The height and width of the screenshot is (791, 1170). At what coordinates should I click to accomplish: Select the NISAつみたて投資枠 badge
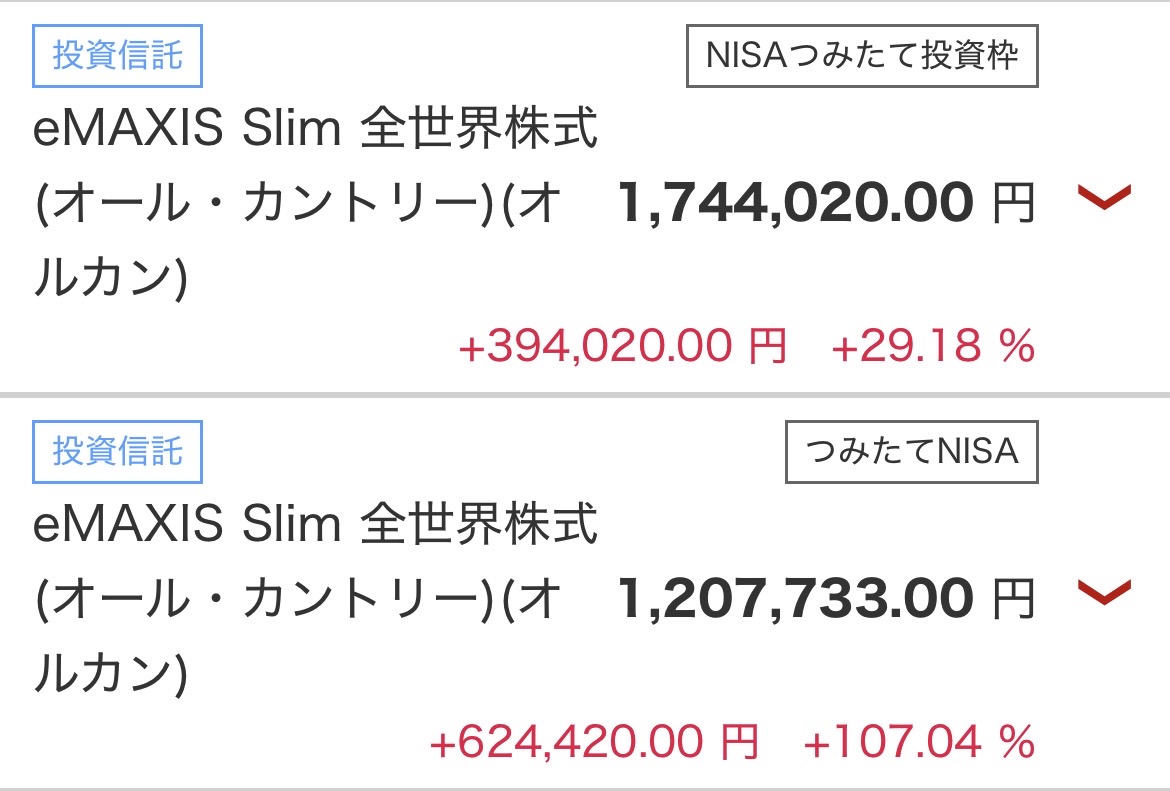tap(862, 56)
